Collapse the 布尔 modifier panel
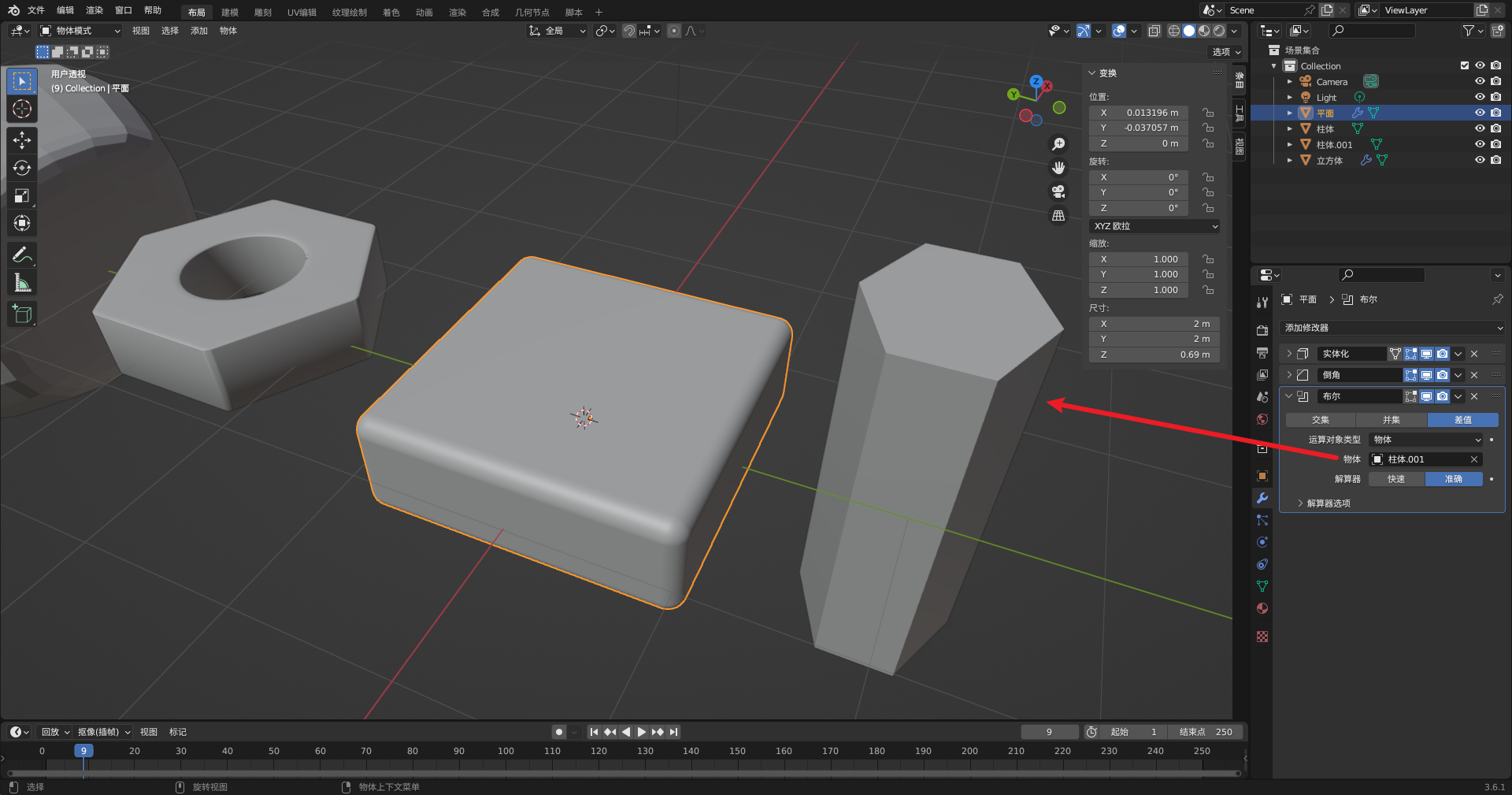Screen dimensions: 1512x795 [x=1289, y=396]
